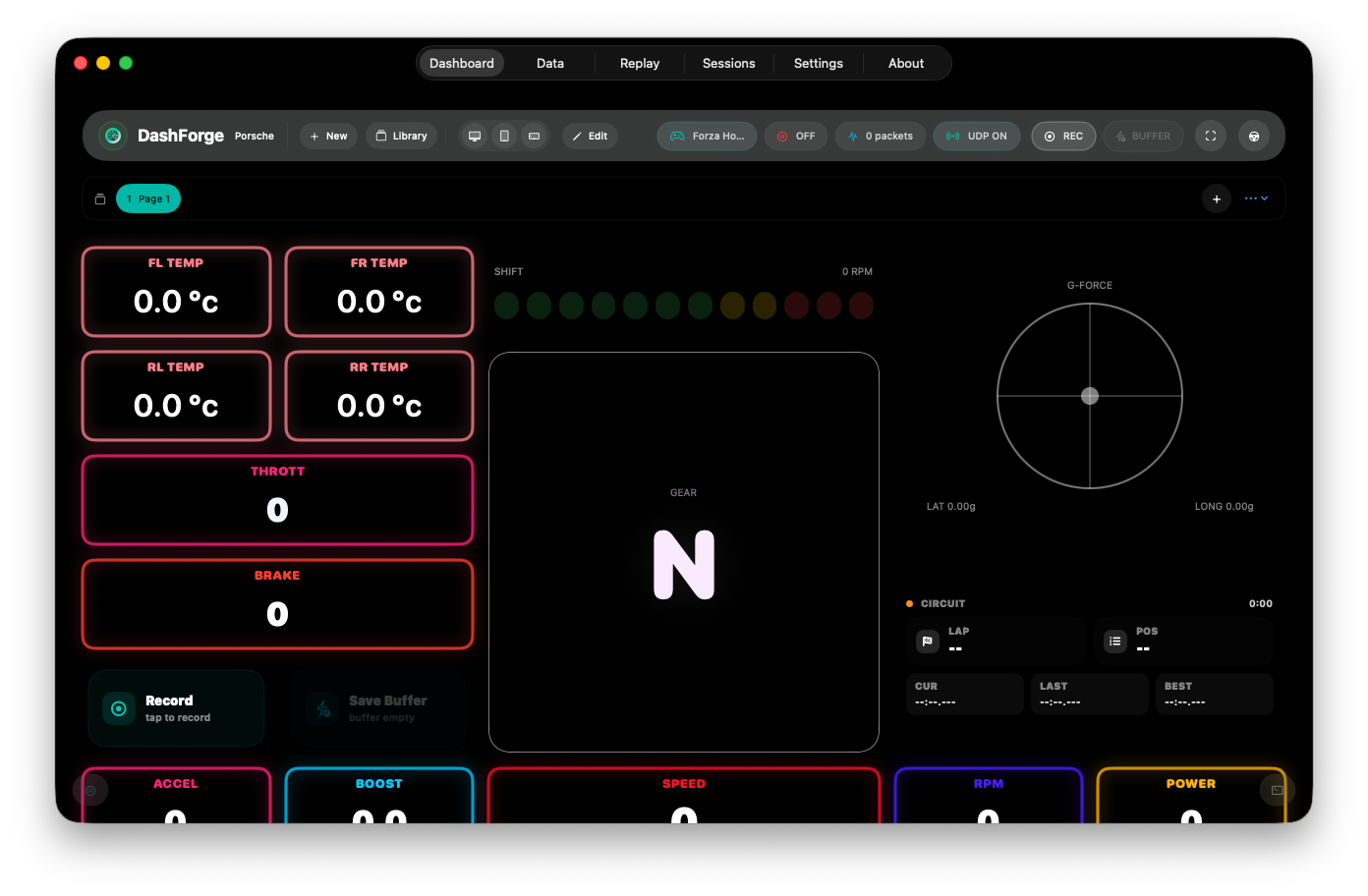Image resolution: width=1368 pixels, height=896 pixels.
Task: Click the LONG 0.00g reading
Action: 1225,507
